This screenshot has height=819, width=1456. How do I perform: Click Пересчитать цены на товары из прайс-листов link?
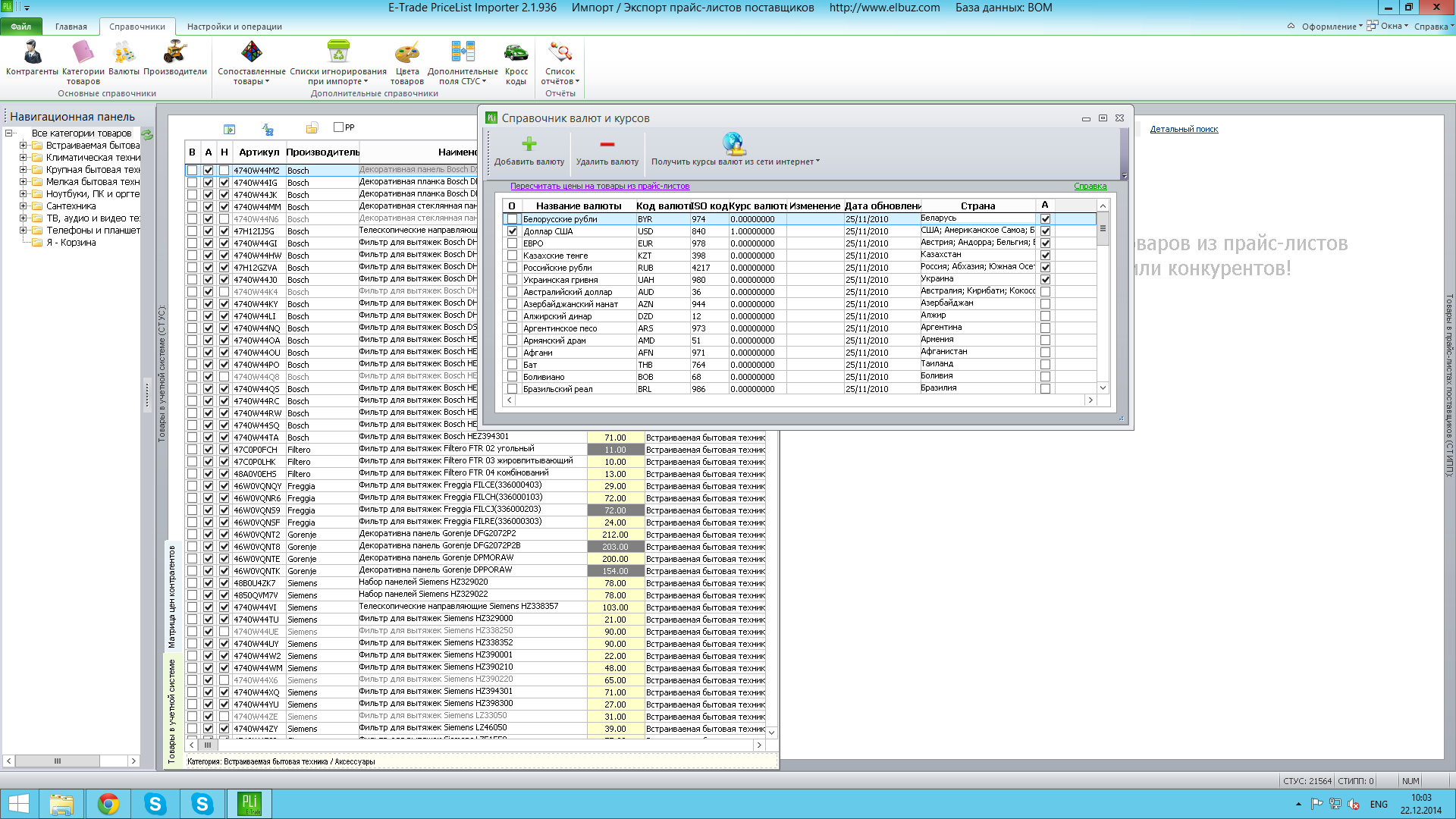600,186
